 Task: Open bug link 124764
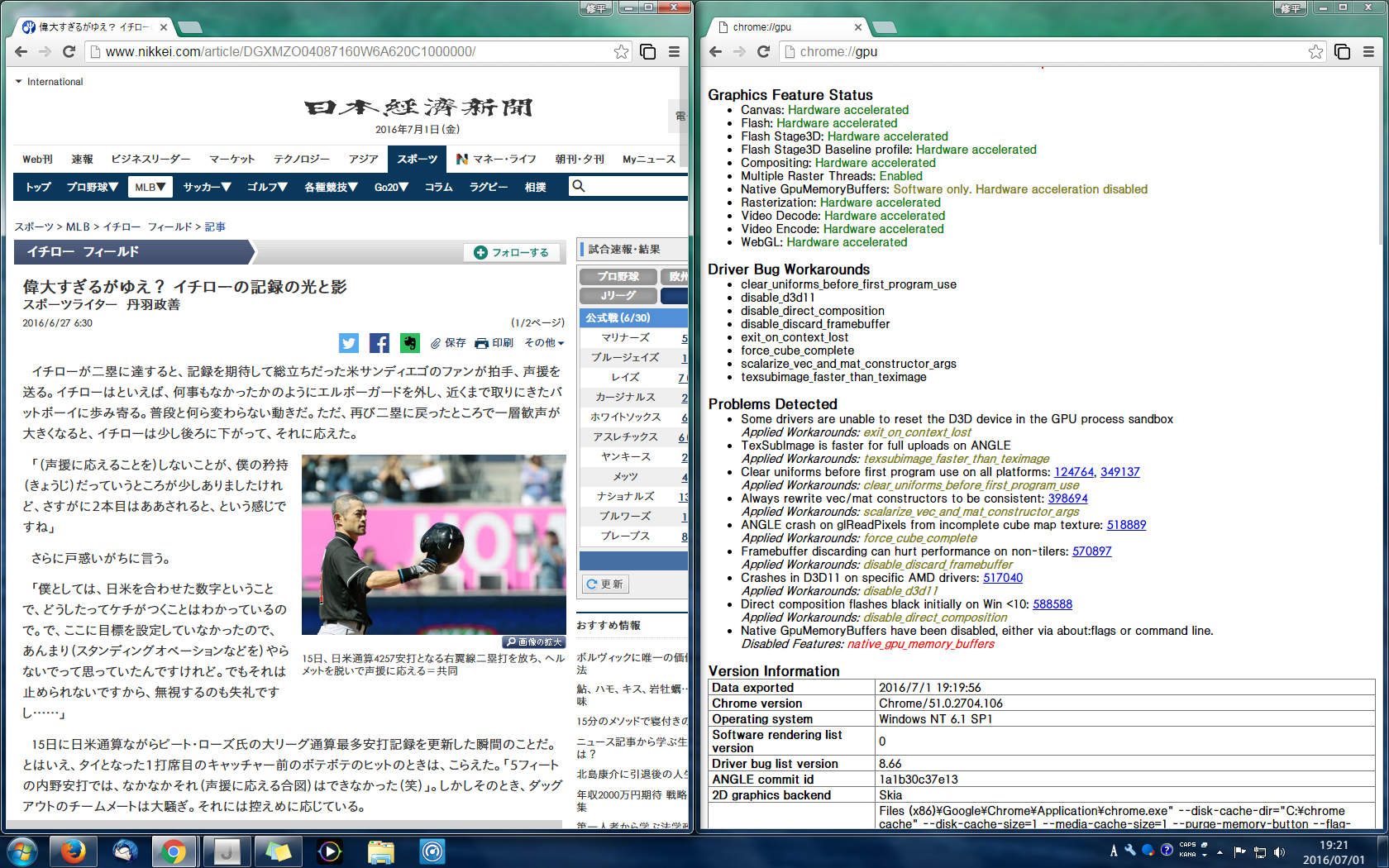tap(1074, 472)
